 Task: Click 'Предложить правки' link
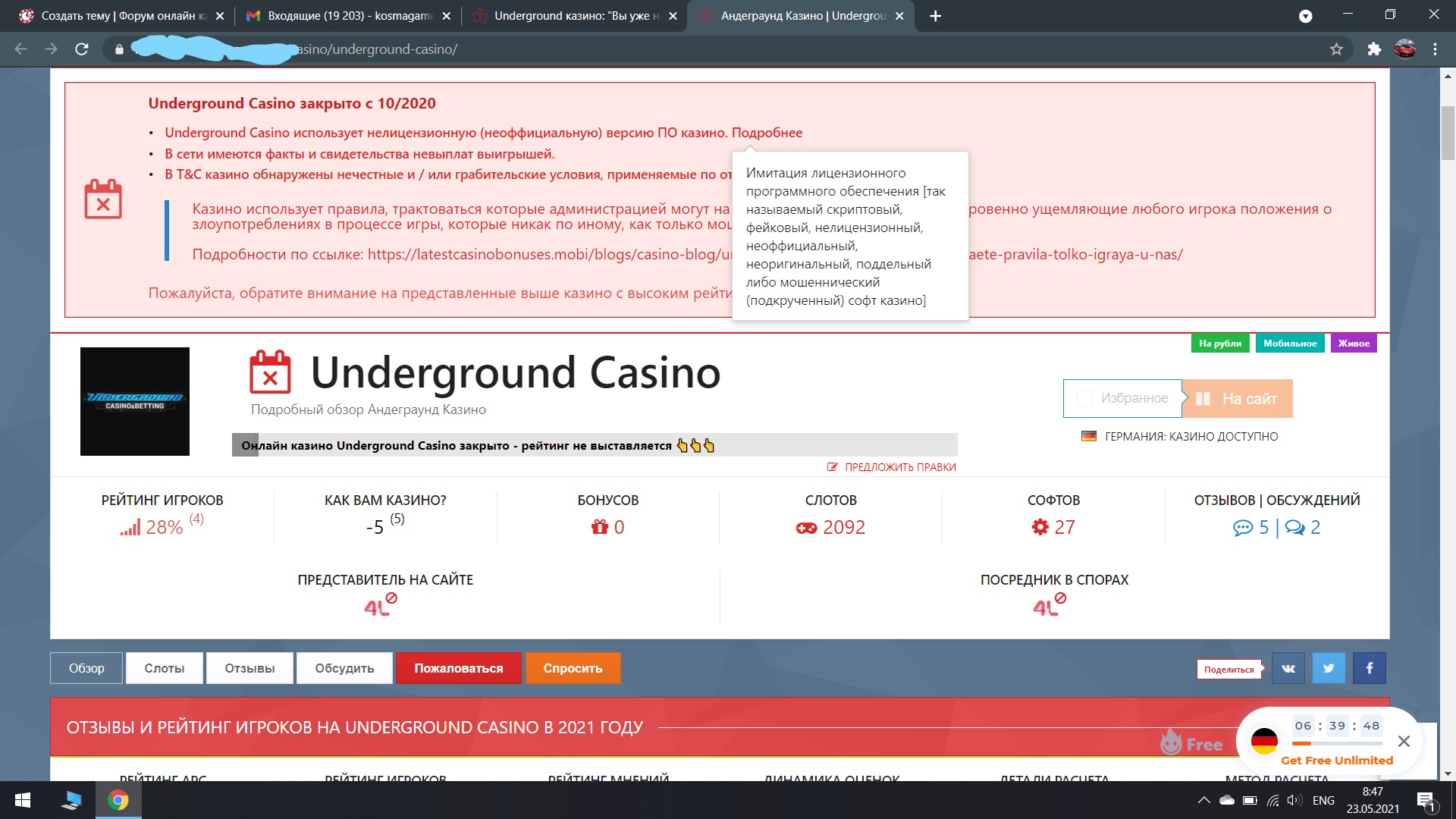click(892, 467)
